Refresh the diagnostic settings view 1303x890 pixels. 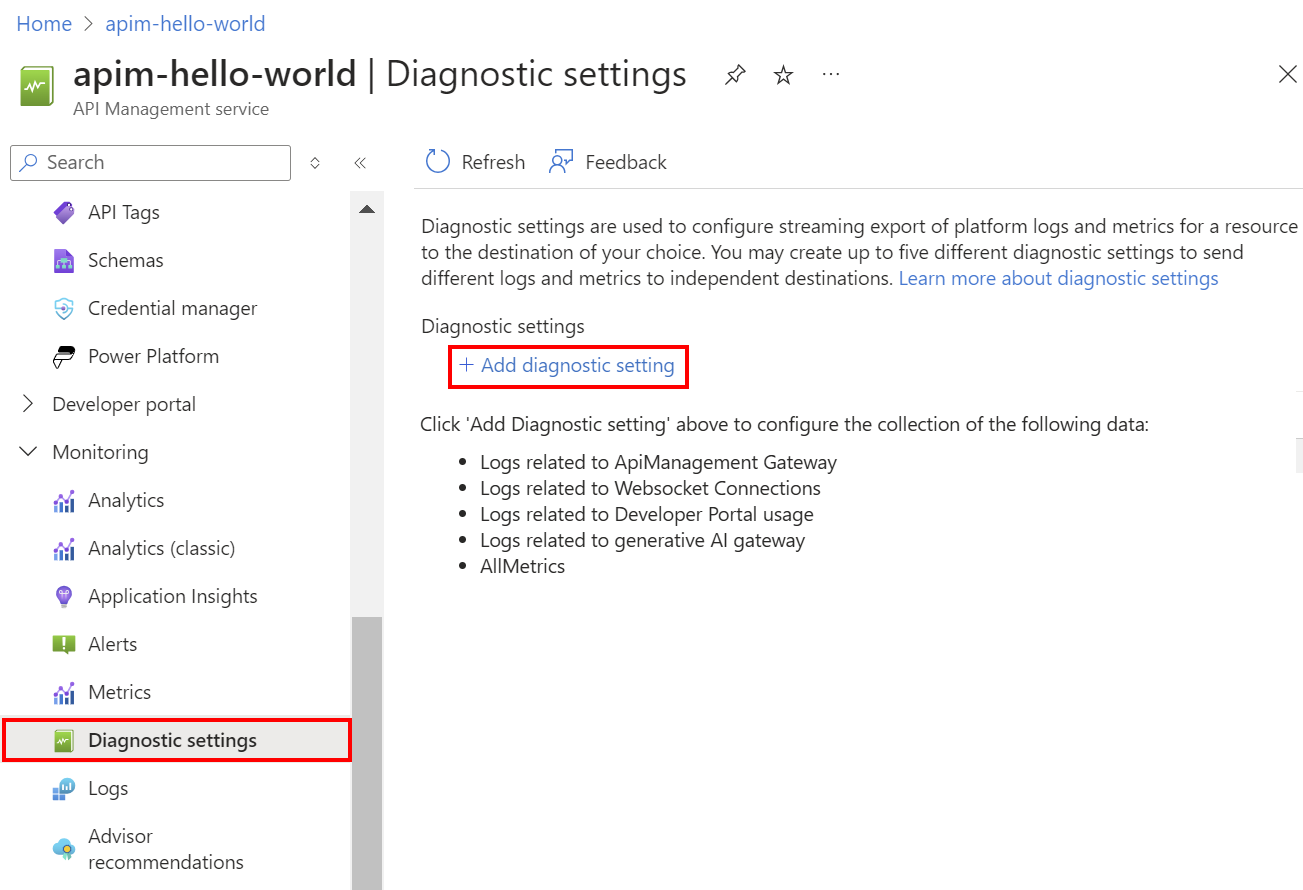pos(475,161)
